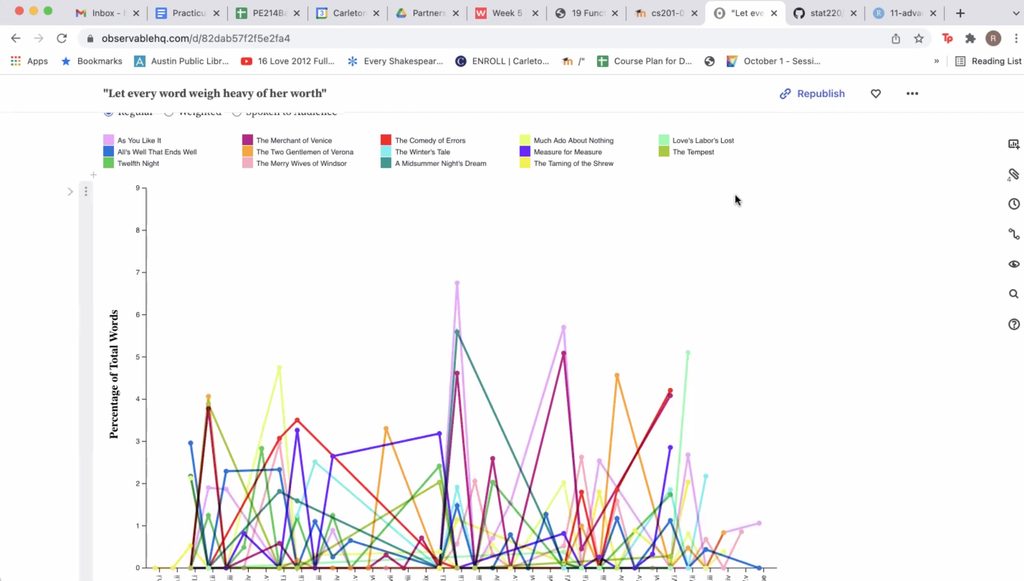The height and width of the screenshot is (581, 1024).
Task: Open the October 1 - Sessi... bookmark
Action: click(773, 61)
